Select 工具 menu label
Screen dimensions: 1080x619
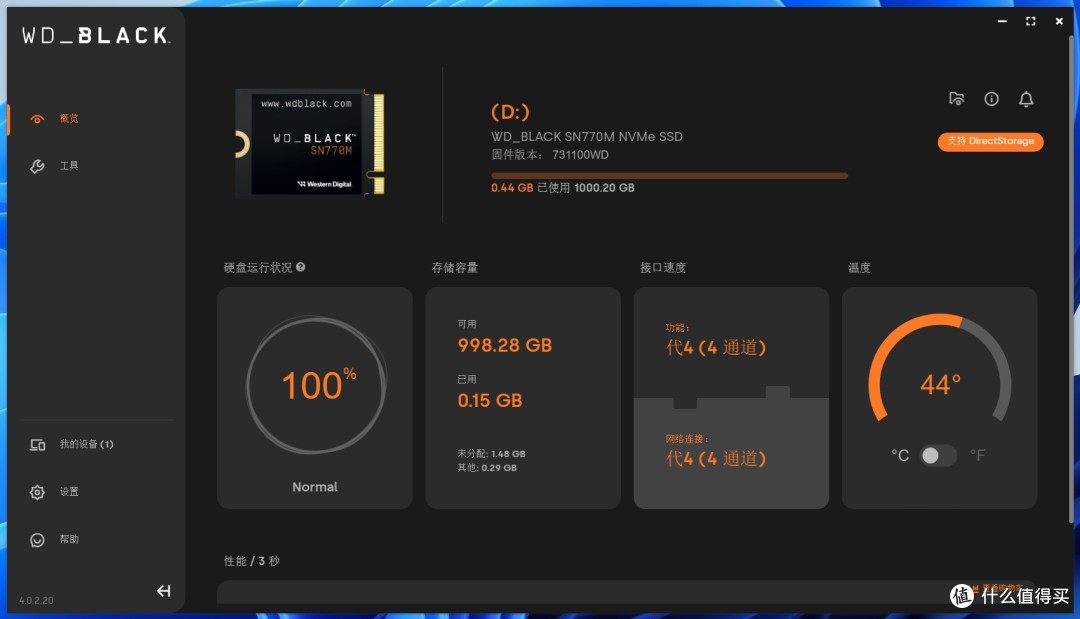[x=69, y=166]
